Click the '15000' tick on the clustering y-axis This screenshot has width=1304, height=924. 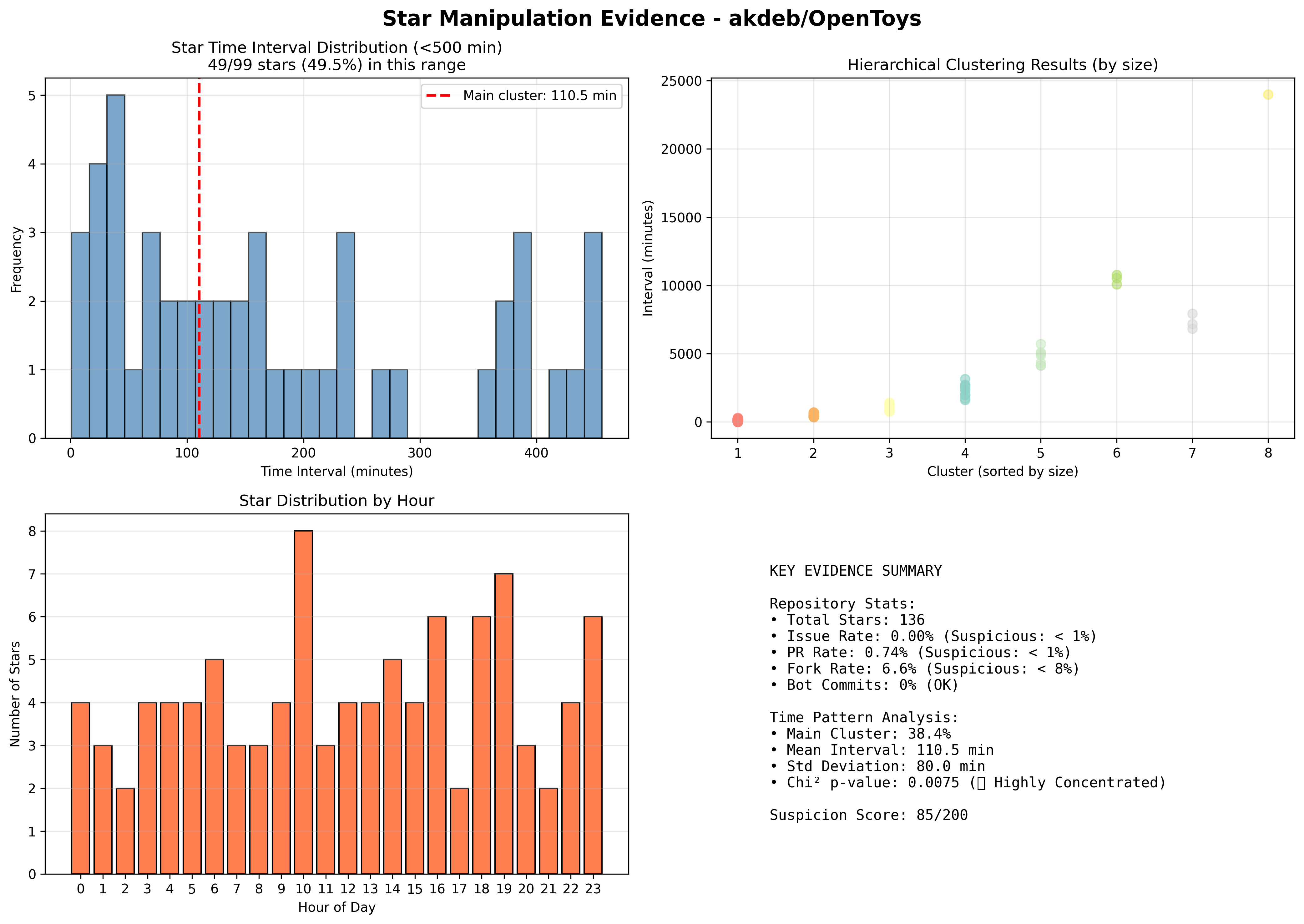pyautogui.click(x=682, y=217)
